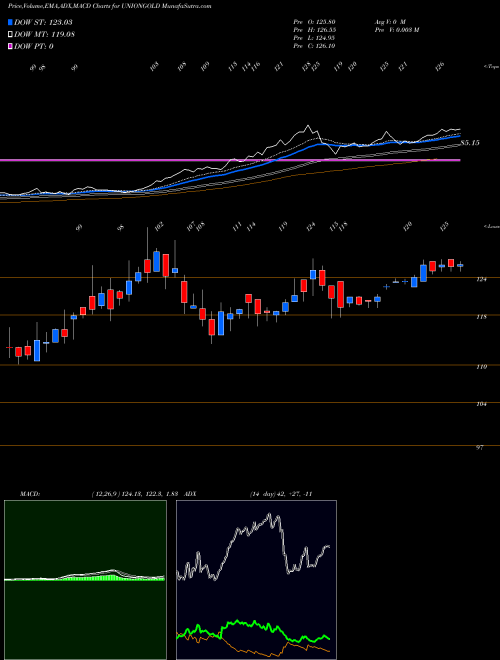The width and height of the screenshot is (500, 660).
Task: Select the DOW ST: 123.03 label
Action: point(44,22)
